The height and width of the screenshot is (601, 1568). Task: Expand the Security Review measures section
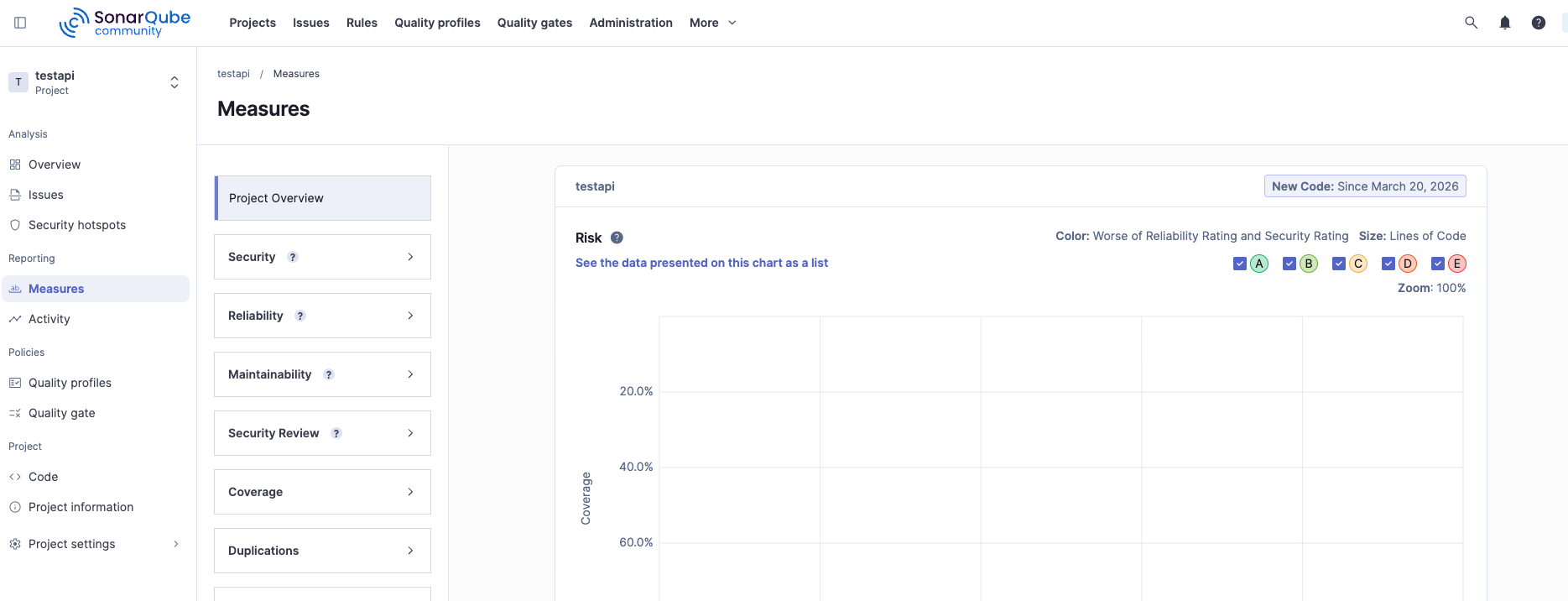pyautogui.click(x=322, y=433)
